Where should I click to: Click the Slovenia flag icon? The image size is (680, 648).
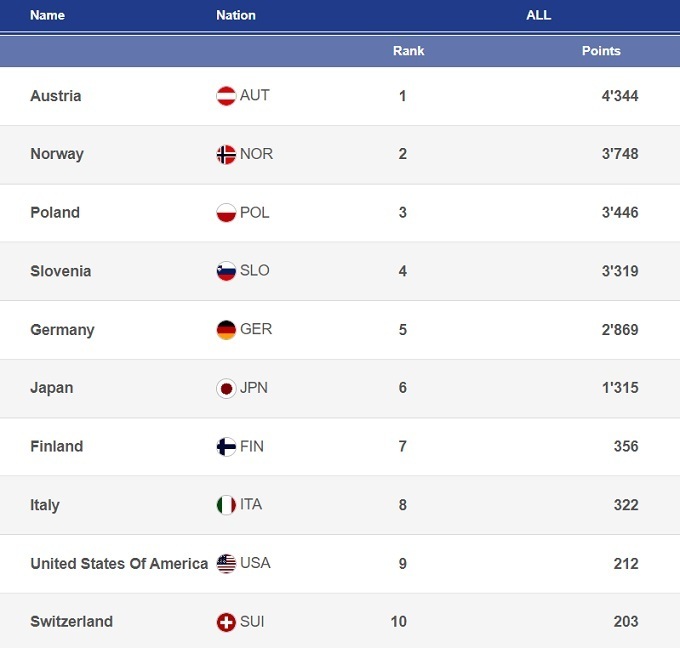tap(226, 271)
